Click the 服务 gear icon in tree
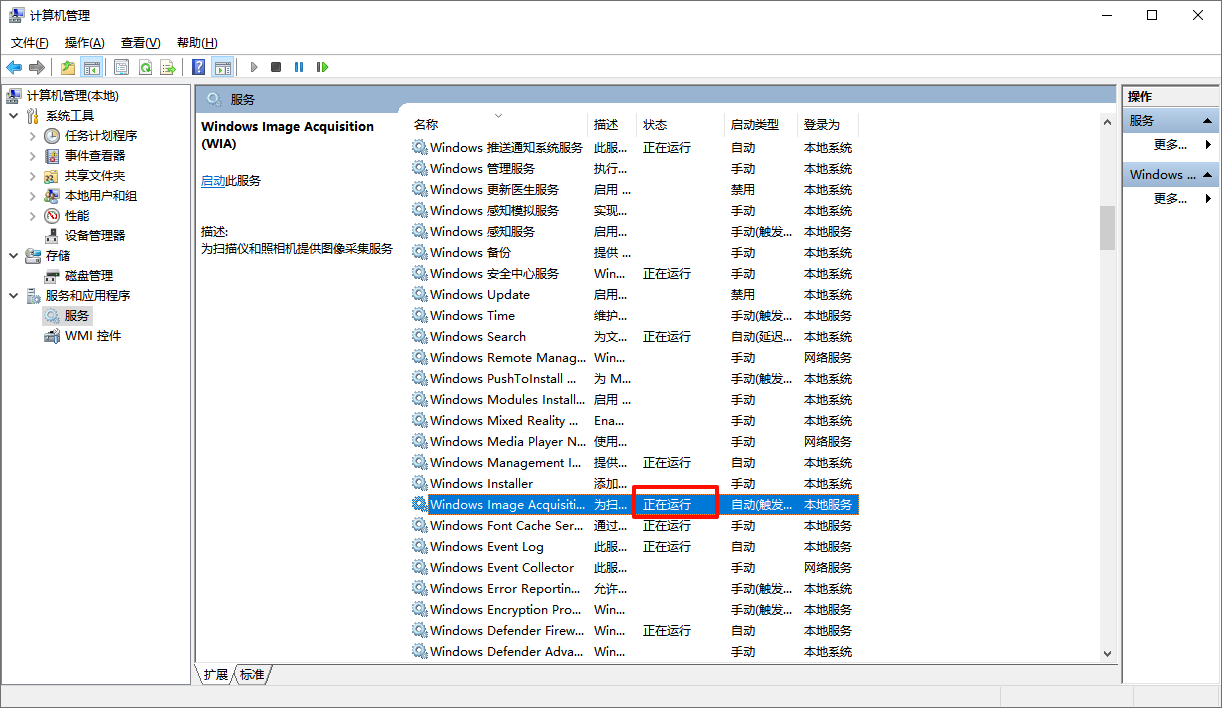Image resolution: width=1222 pixels, height=708 pixels. click(x=52, y=316)
